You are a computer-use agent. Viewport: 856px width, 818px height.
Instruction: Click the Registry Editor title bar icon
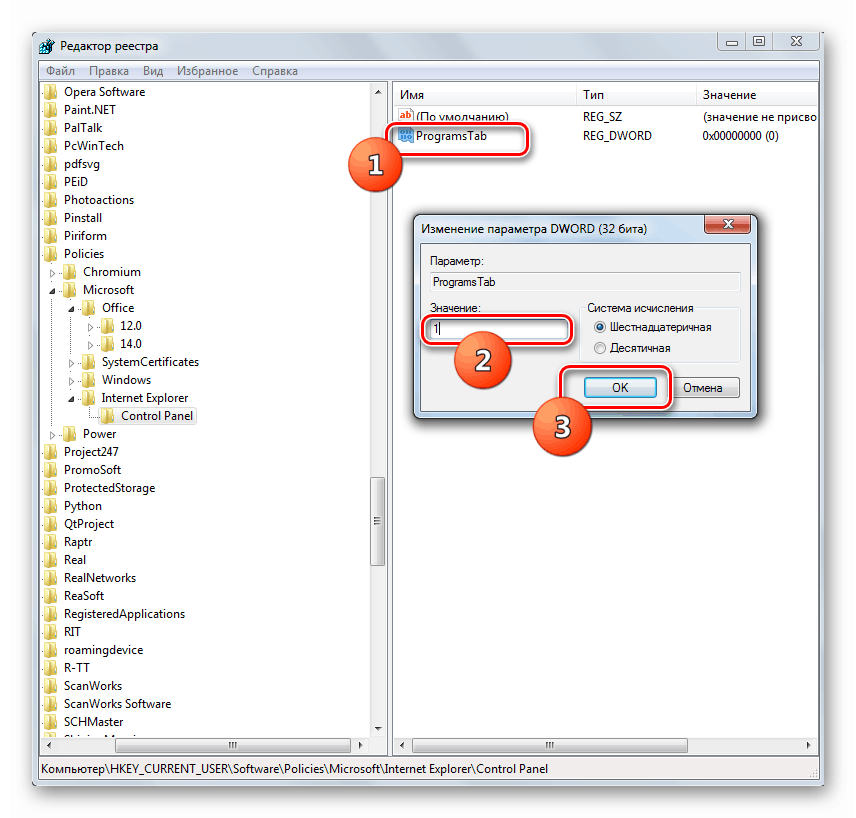(47, 46)
